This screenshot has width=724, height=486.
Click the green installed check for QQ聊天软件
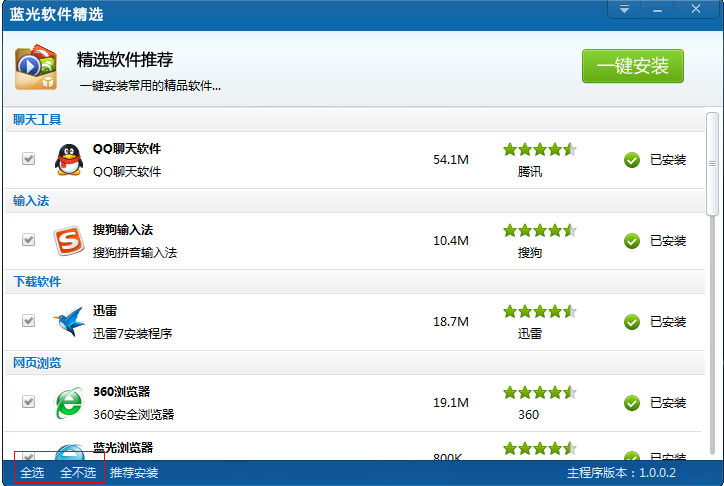(632, 160)
